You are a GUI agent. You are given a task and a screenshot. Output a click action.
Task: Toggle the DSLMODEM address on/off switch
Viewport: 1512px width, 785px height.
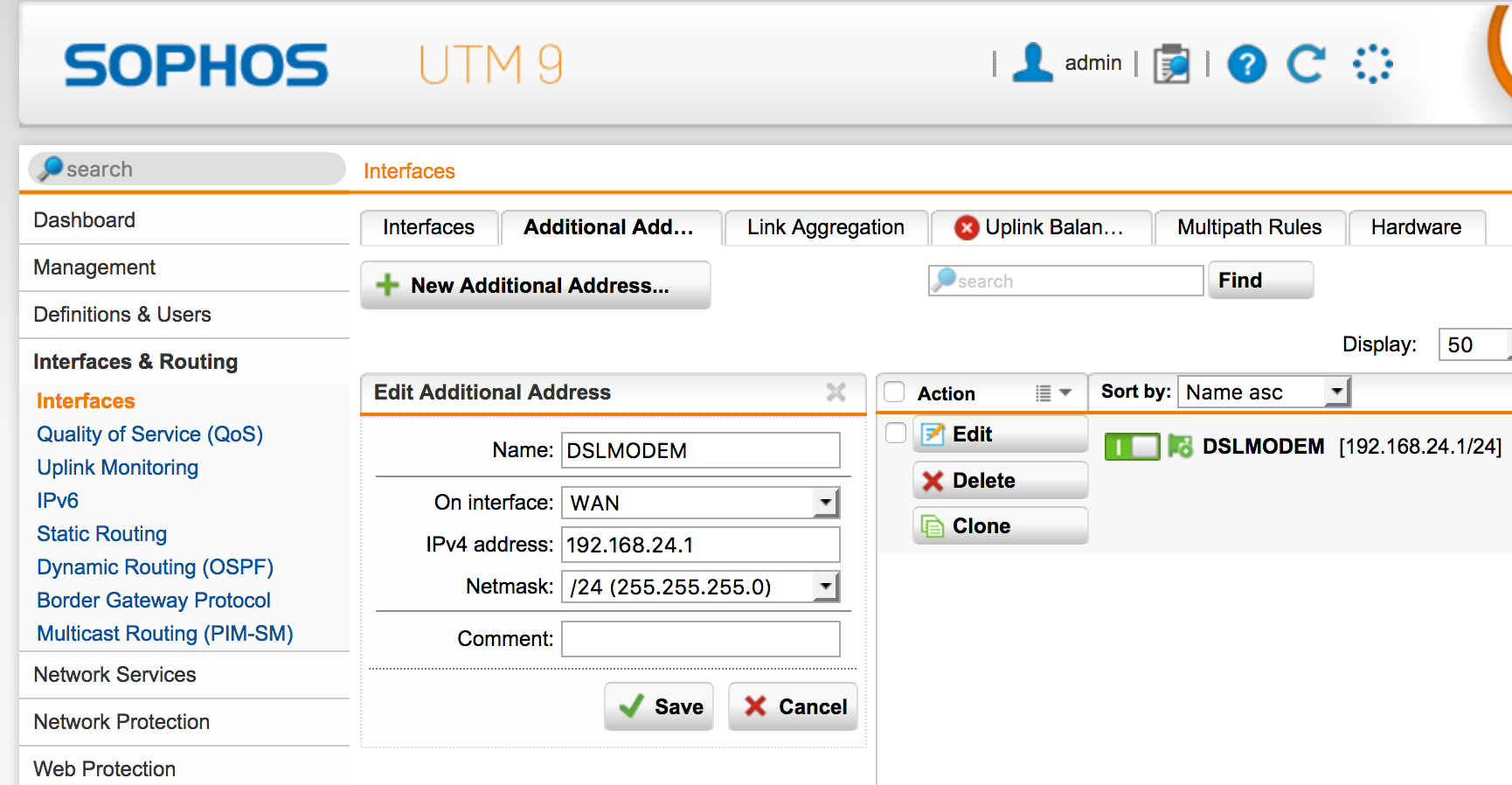[x=1132, y=447]
